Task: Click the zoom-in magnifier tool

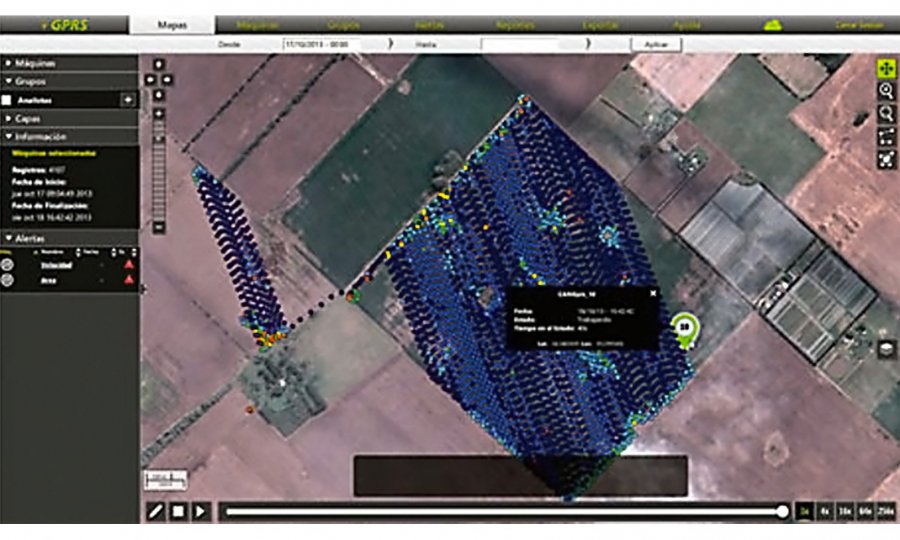Action: [886, 90]
